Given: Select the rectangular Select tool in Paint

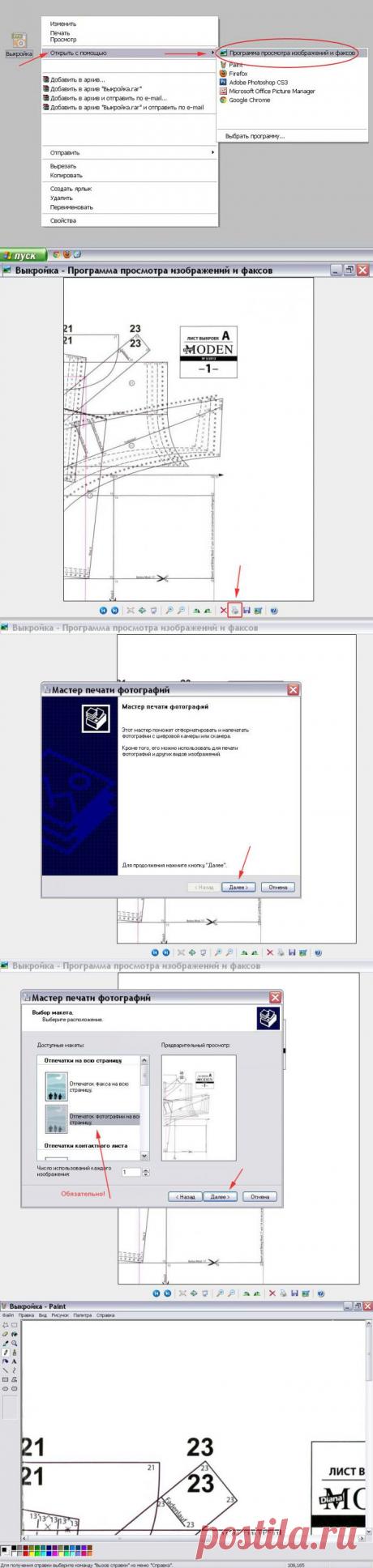Looking at the screenshot, I should [x=15, y=1325].
